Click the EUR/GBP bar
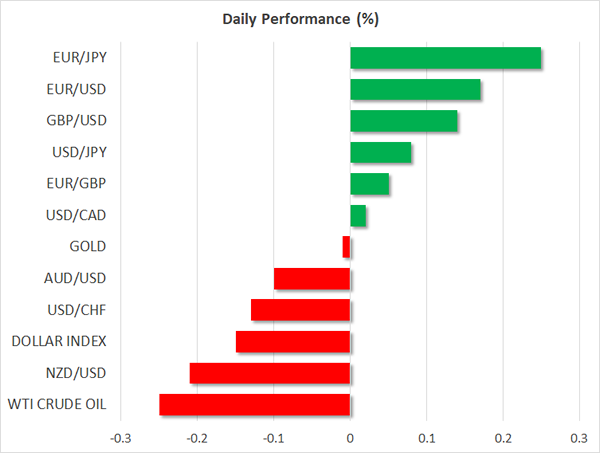Image resolution: width=600 pixels, height=453 pixels. click(370, 184)
